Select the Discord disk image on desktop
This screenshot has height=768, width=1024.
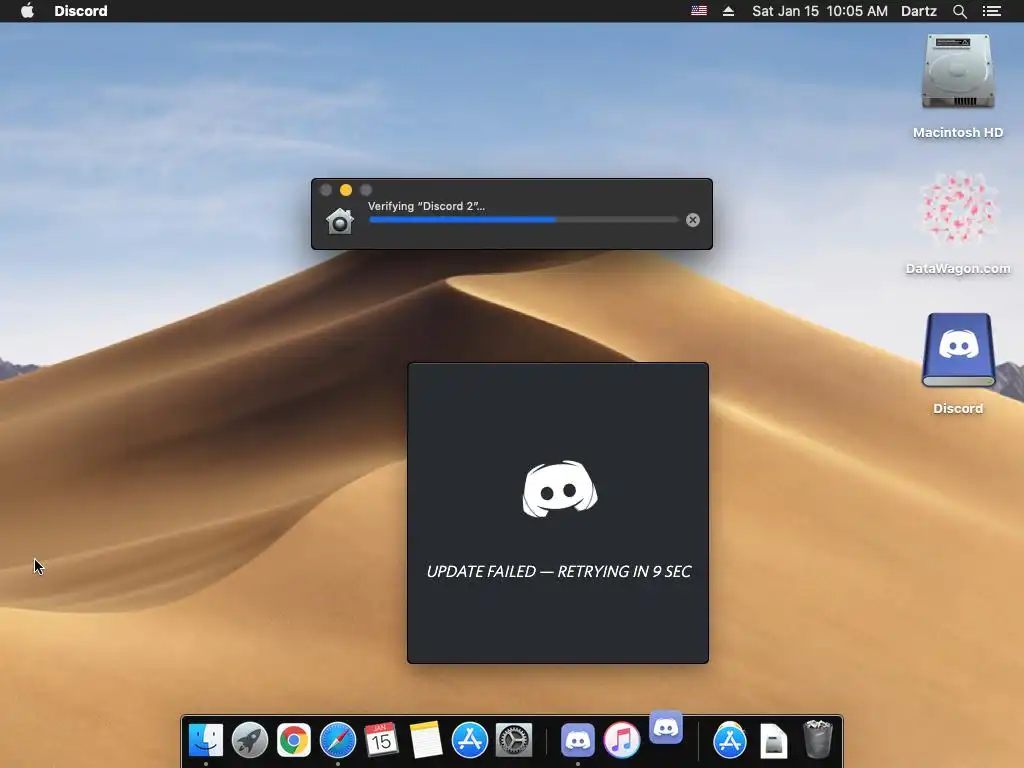958,349
